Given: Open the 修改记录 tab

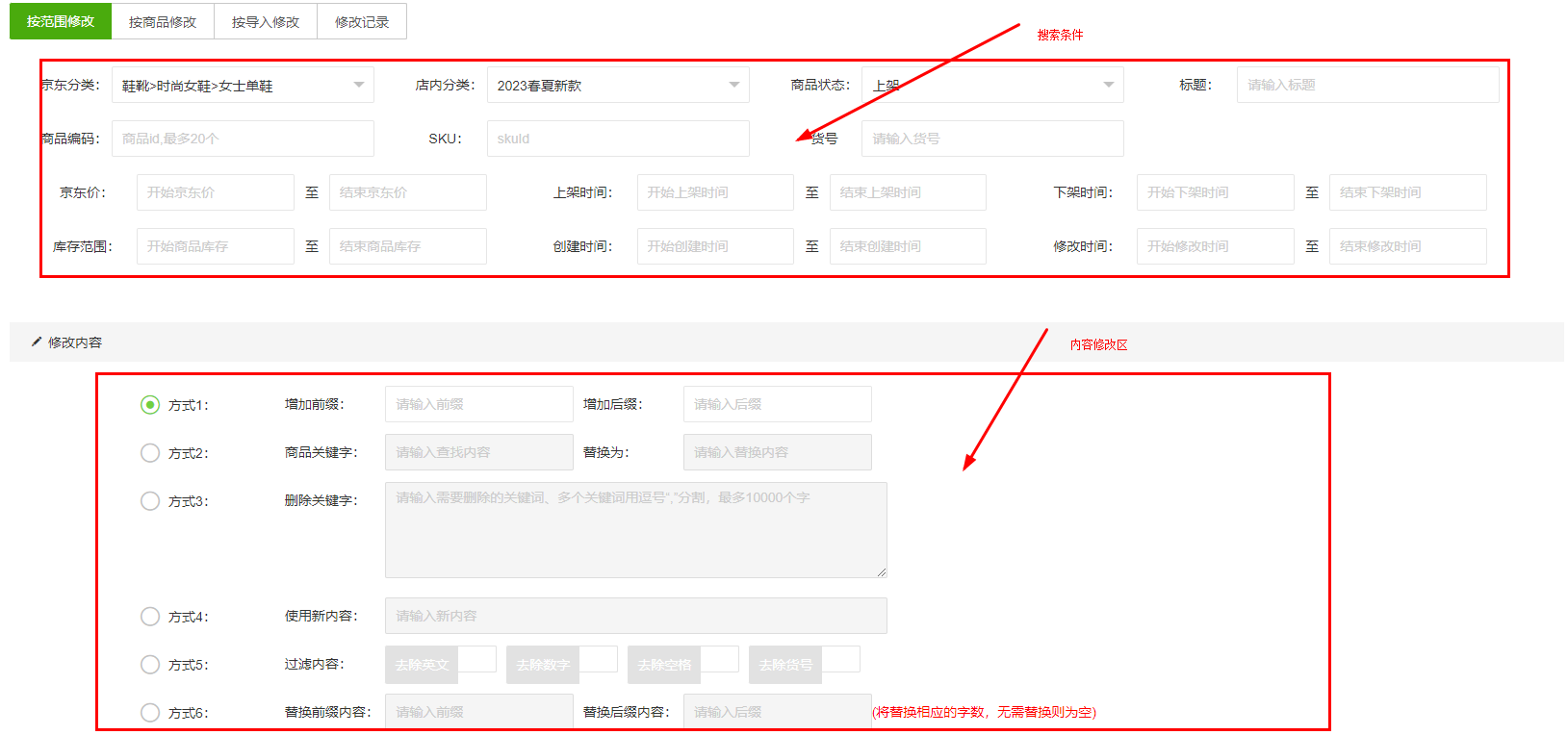Looking at the screenshot, I should [x=362, y=22].
